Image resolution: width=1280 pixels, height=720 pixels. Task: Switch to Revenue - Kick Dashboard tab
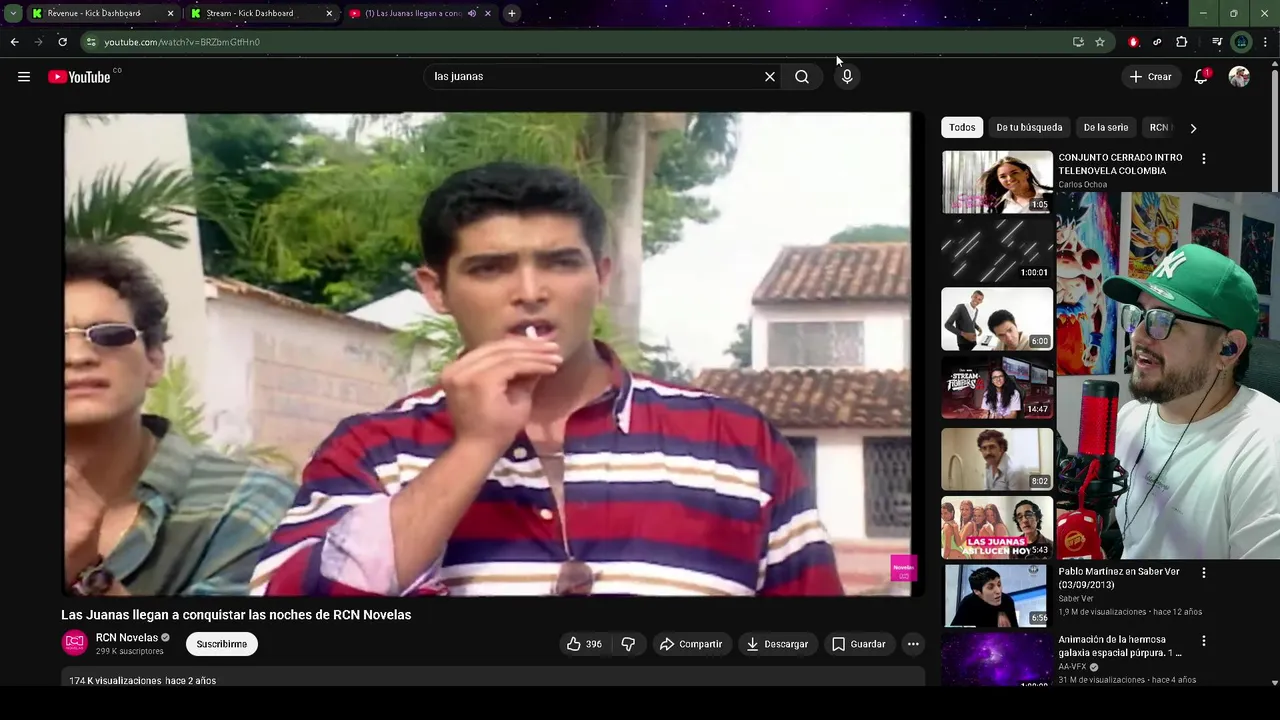(93, 13)
